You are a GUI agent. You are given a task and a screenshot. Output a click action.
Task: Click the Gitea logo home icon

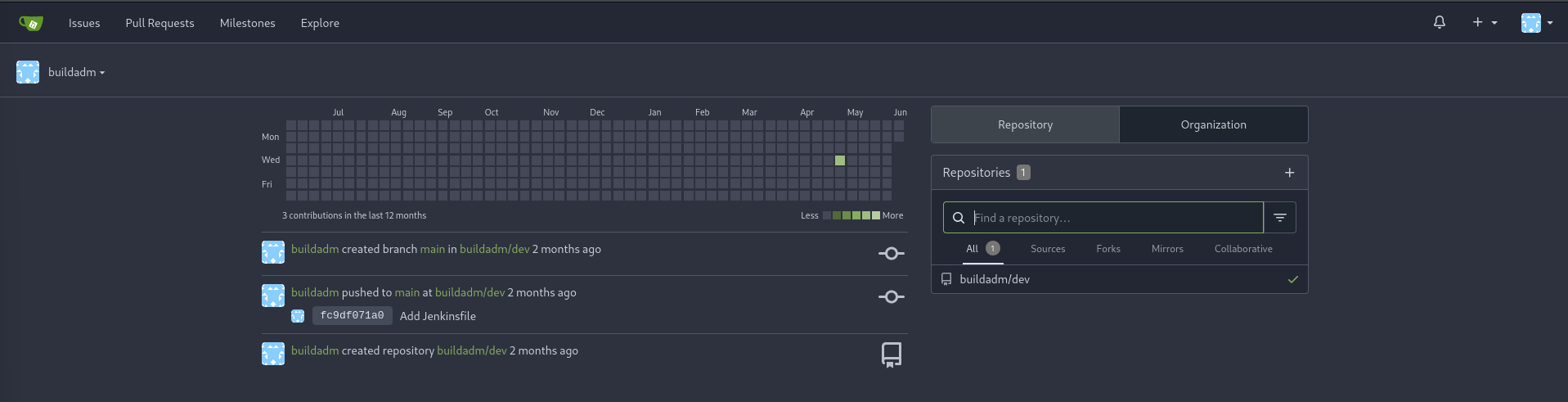[31, 23]
